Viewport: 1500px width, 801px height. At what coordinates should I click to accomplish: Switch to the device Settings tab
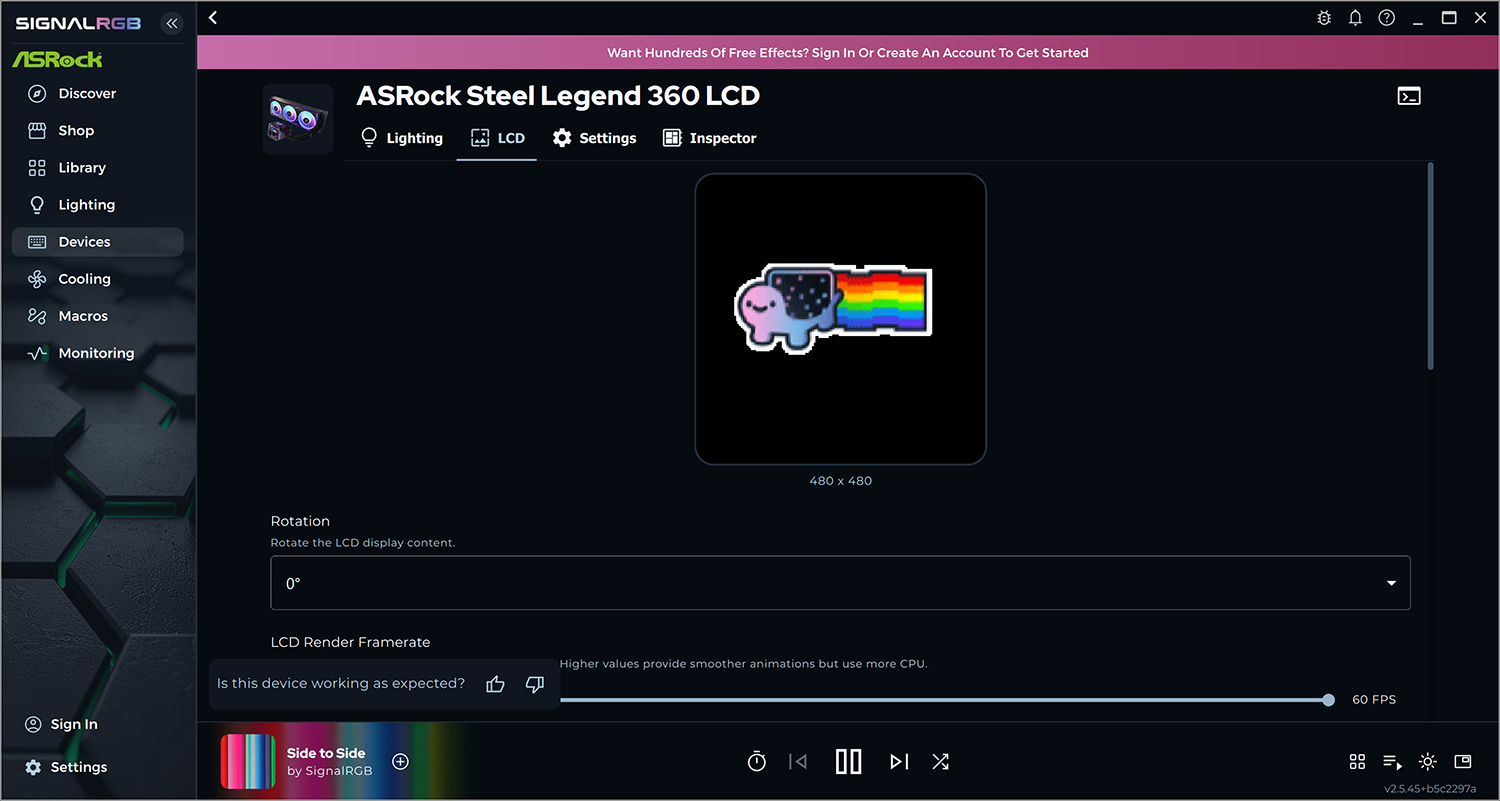594,138
